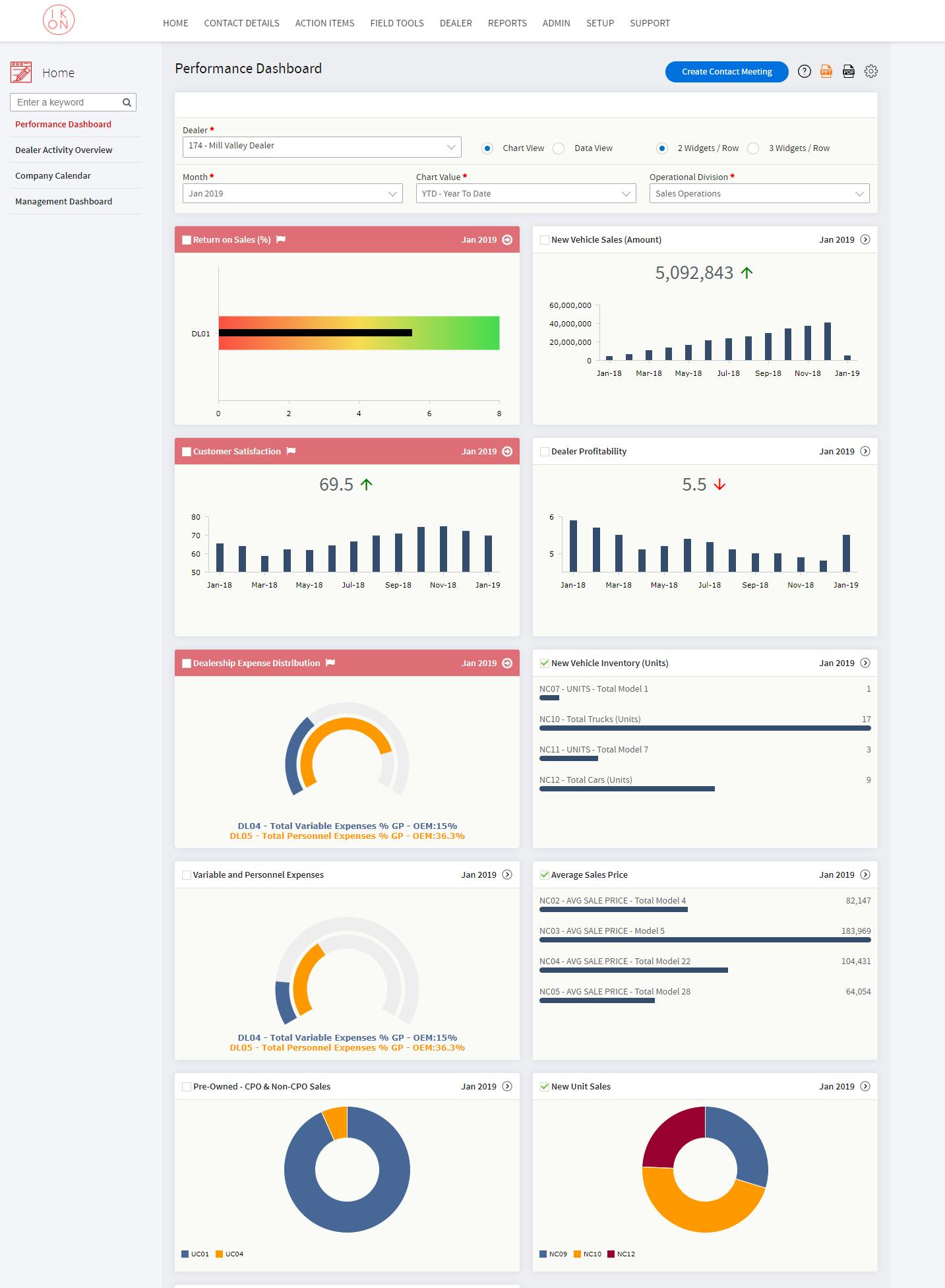This screenshot has width=945, height=1288.
Task: Check the New Vehicle Sales (Amount) checkbox
Action: click(x=545, y=240)
